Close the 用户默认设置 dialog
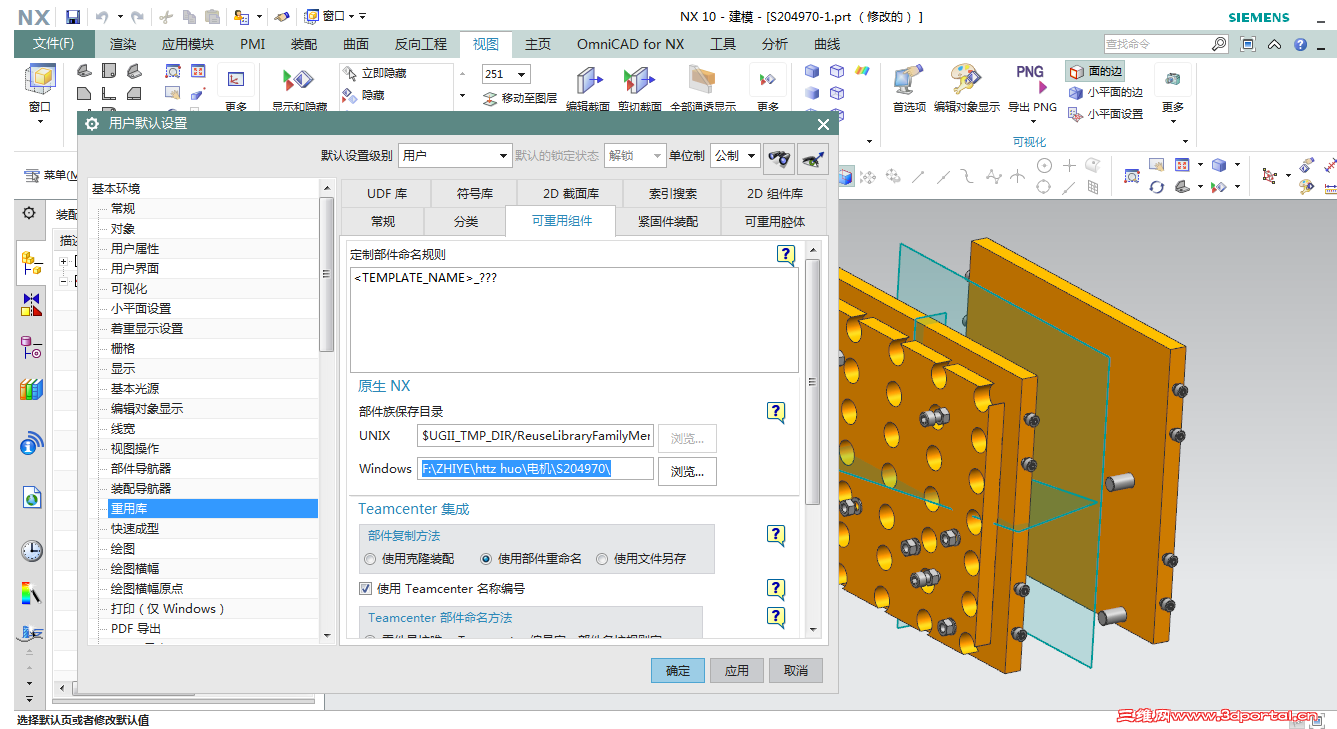This screenshot has width=1337, height=729. tap(823, 124)
